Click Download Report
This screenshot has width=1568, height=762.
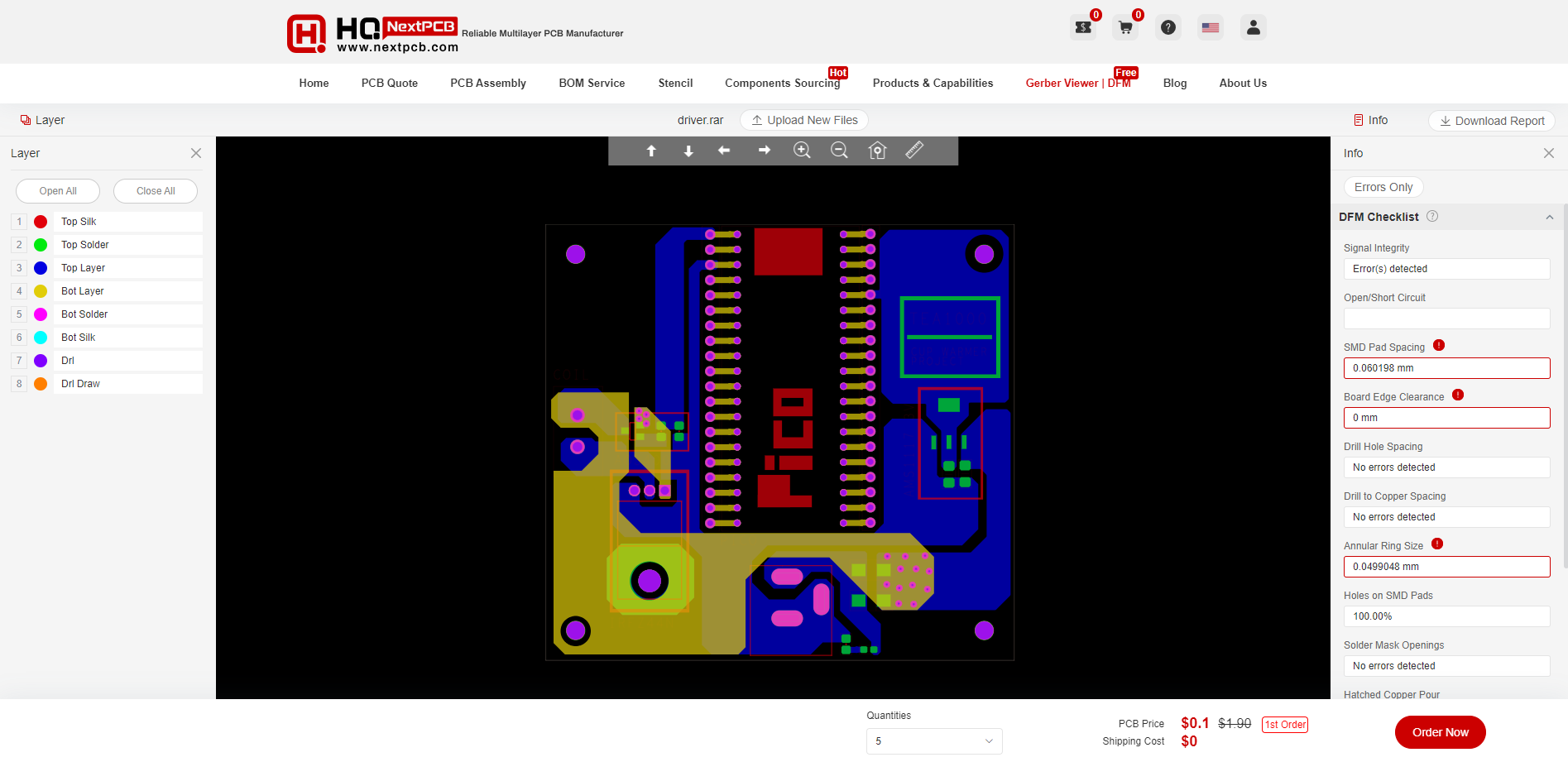click(1491, 120)
